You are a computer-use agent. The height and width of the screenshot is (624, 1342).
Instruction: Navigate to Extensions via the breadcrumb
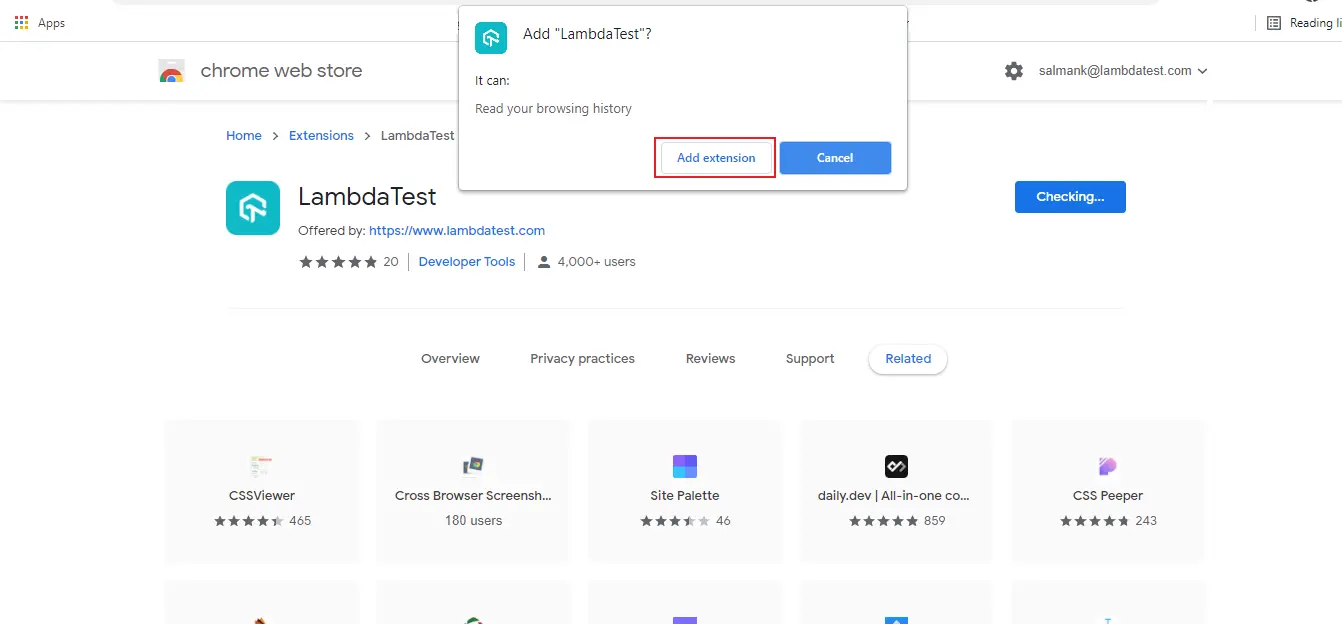(x=321, y=135)
